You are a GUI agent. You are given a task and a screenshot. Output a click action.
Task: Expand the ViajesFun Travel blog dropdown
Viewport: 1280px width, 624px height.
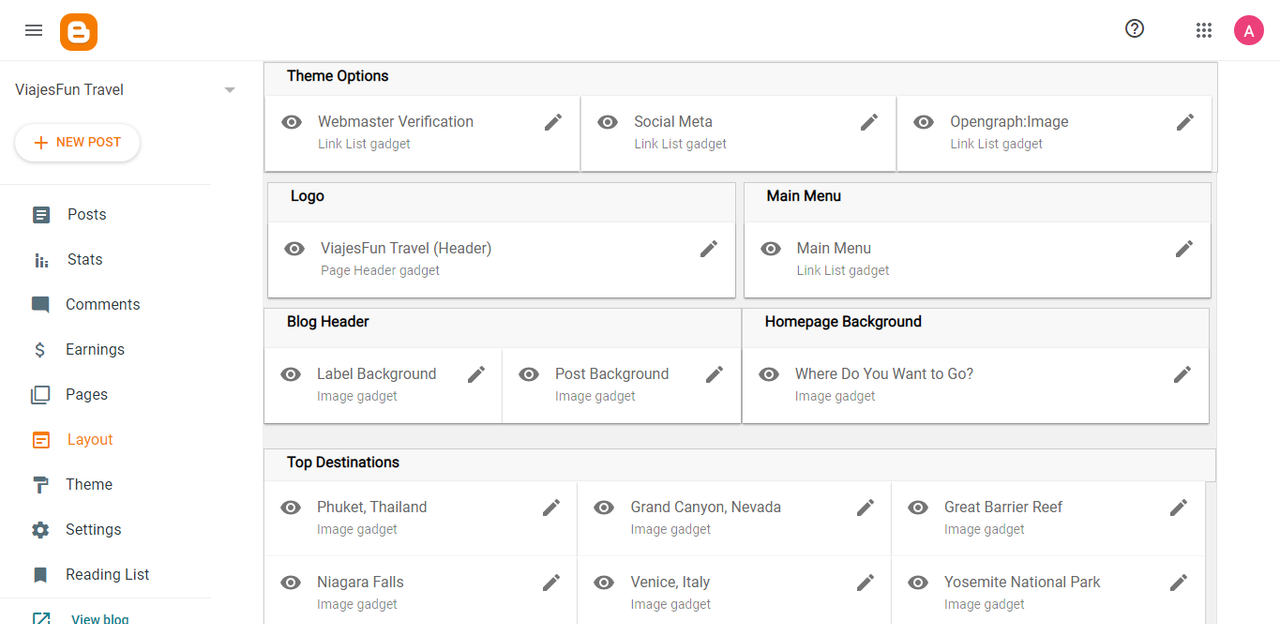pos(230,90)
